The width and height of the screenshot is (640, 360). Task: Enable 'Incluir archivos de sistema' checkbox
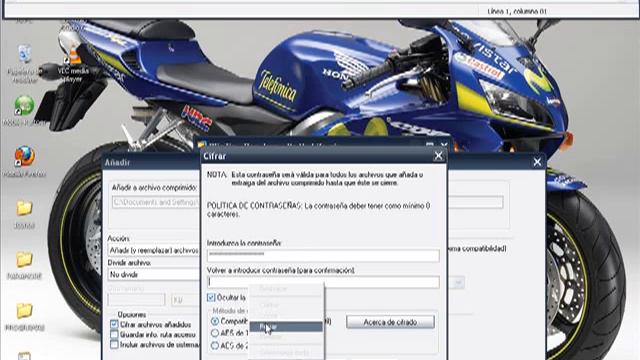[x=114, y=345]
